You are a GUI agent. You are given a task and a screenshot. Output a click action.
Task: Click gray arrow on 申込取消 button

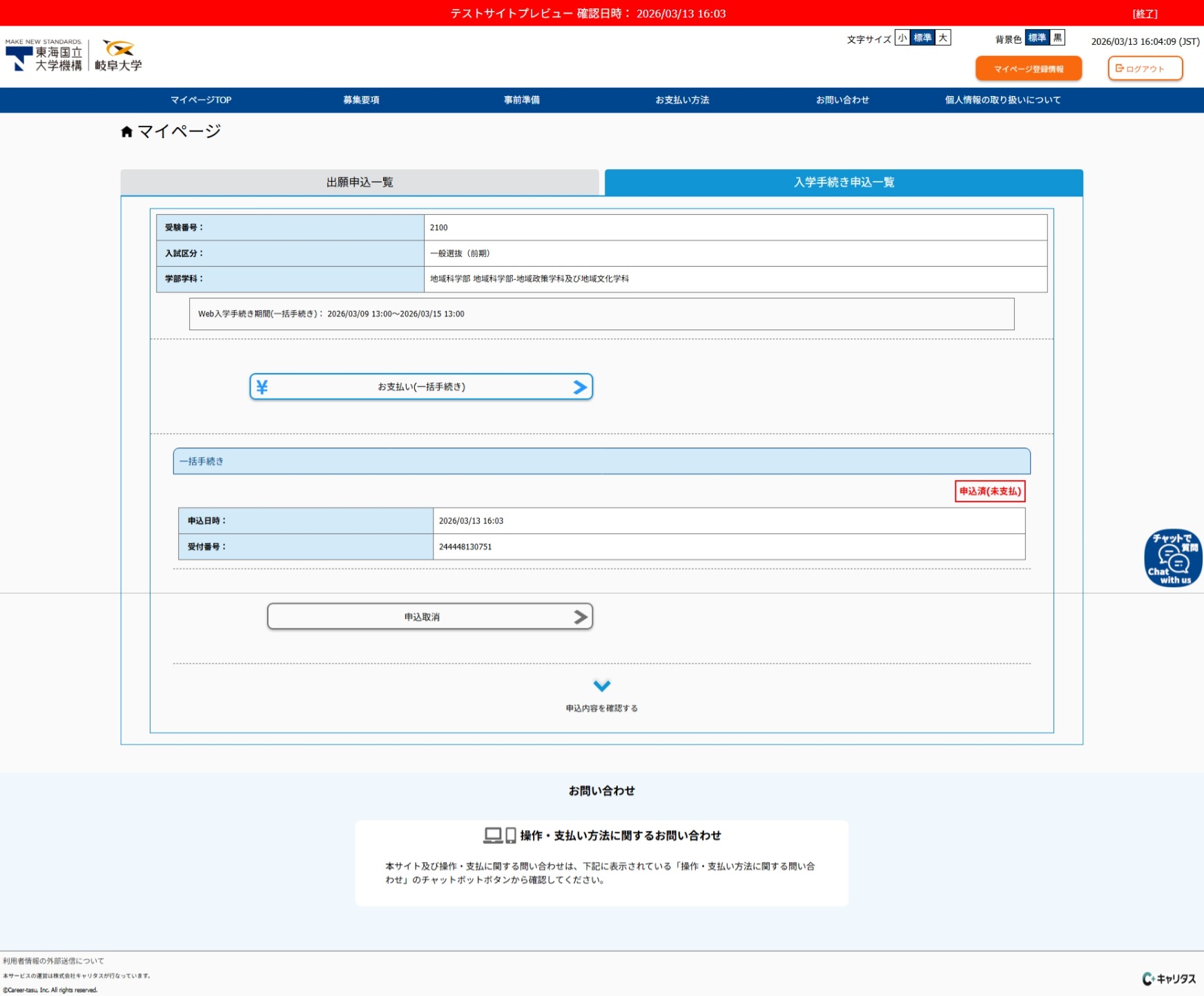point(581,617)
